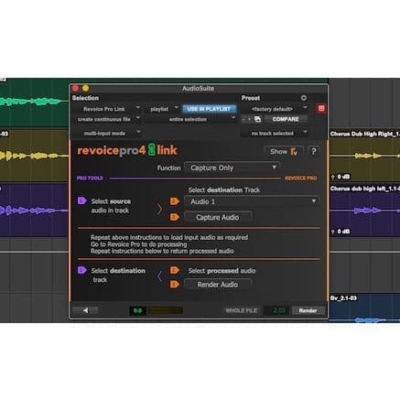400x400 pixels.
Task: Click the REVOICE PRO orange label
Action: pos(301,178)
